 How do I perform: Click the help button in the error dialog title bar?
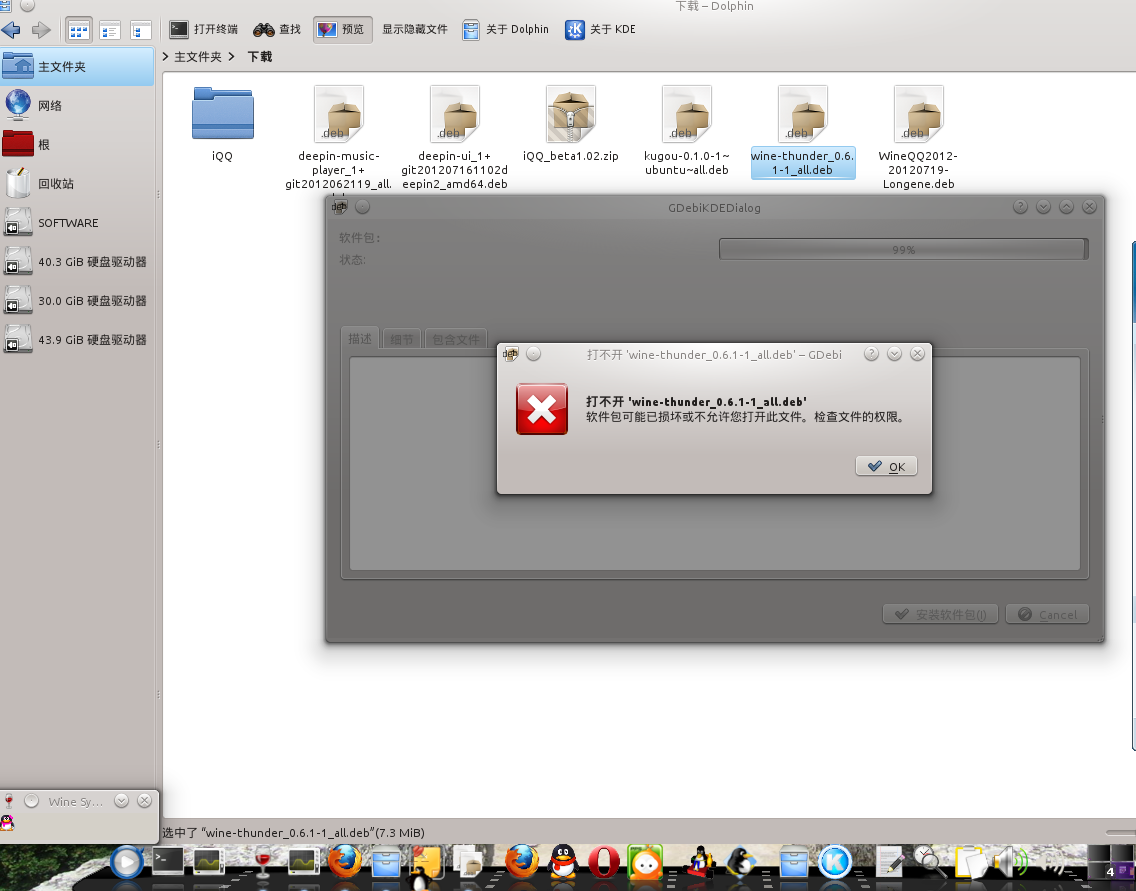[x=872, y=354]
